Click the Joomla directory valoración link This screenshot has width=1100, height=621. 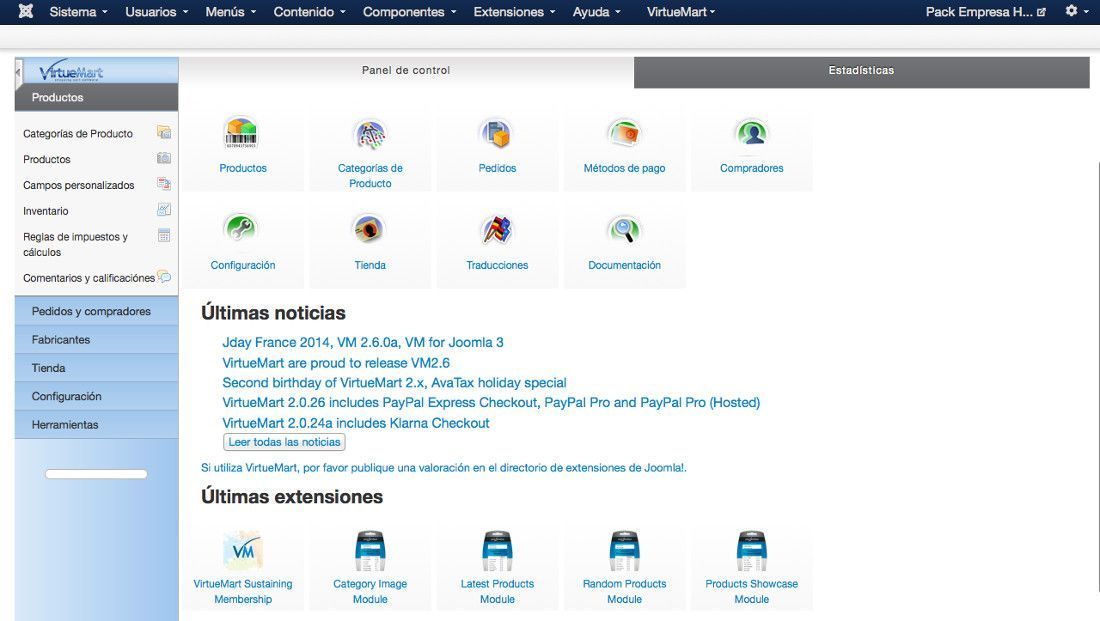(x=443, y=468)
